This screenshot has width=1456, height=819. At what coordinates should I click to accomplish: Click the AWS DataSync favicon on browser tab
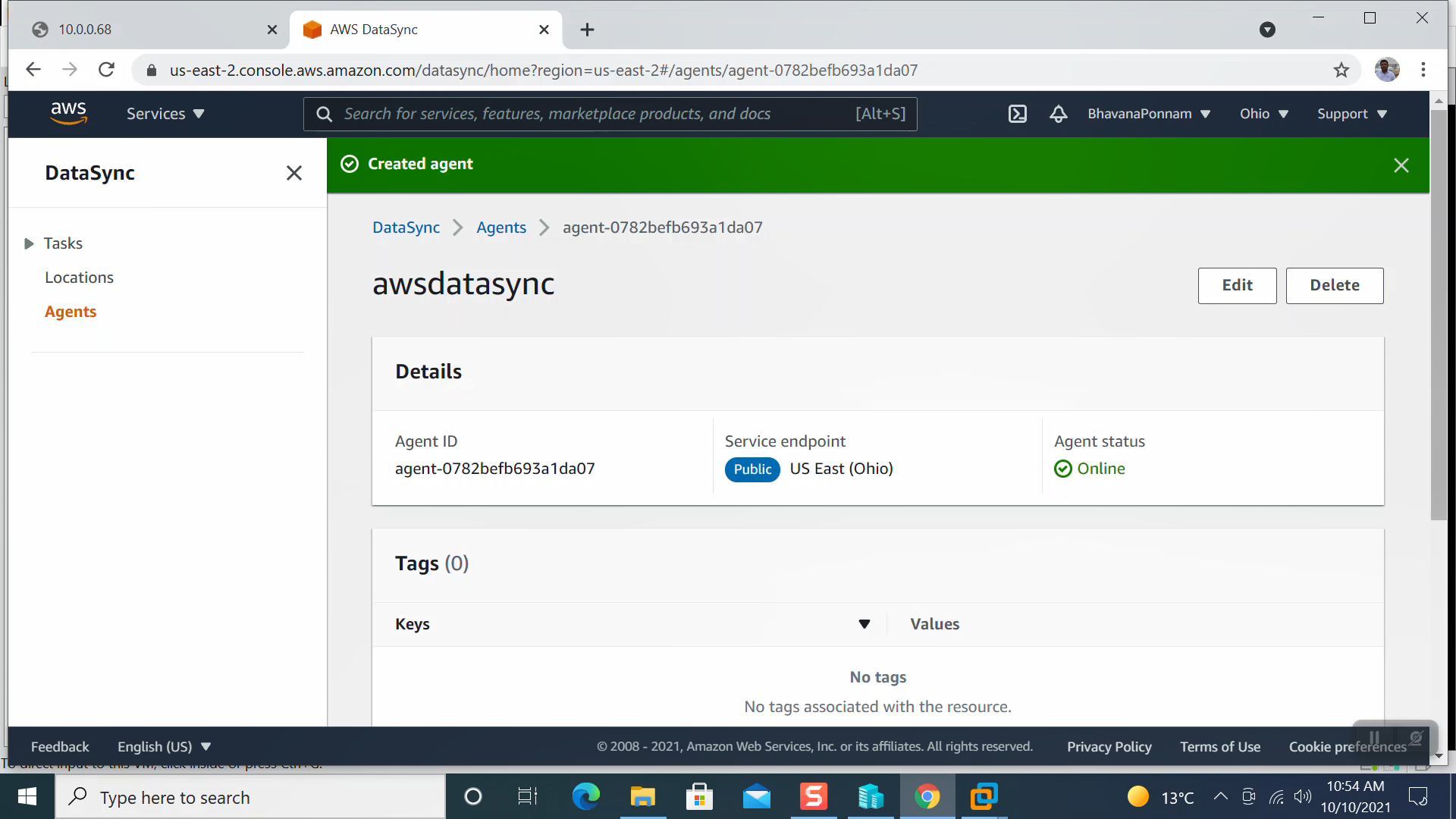point(312,30)
